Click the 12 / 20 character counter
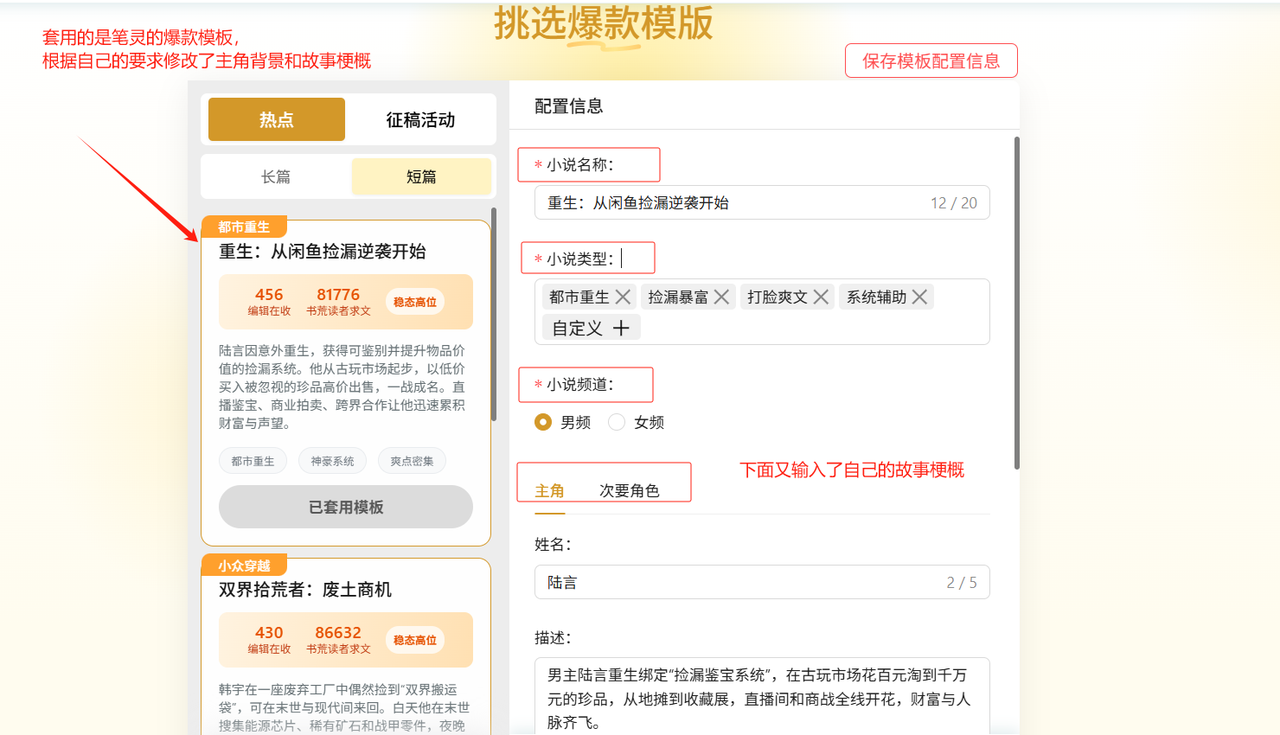The width and height of the screenshot is (1280, 735). [x=953, y=203]
